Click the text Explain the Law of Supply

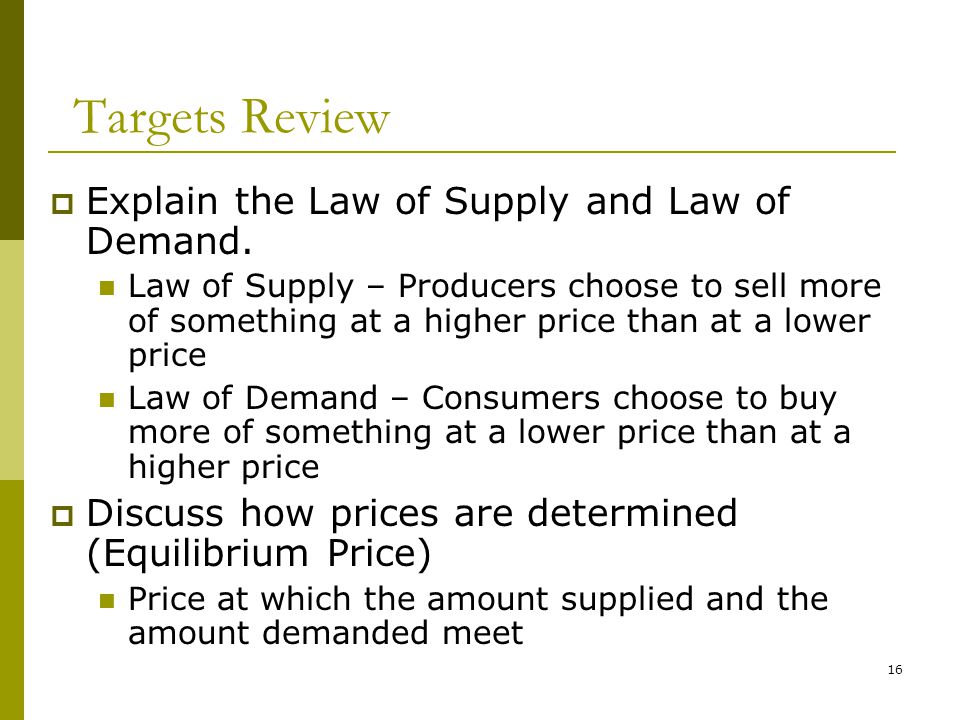point(328,202)
